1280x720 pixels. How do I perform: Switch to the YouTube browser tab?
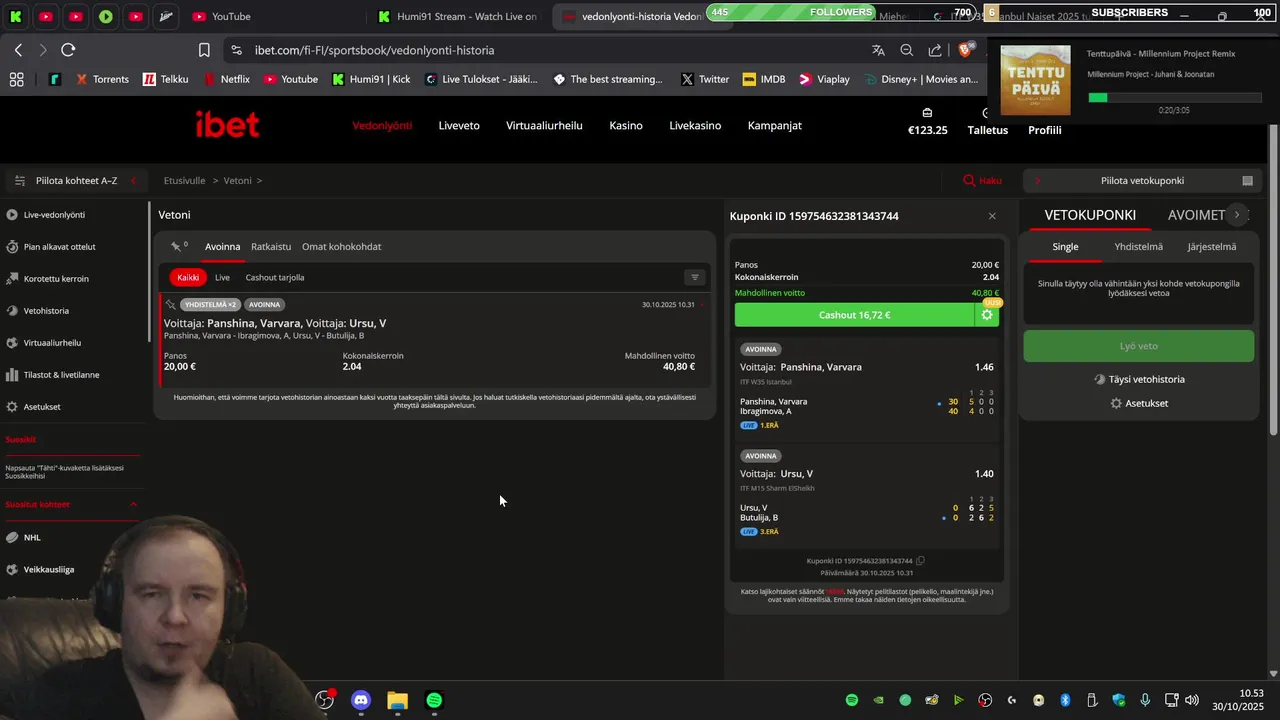[221, 16]
